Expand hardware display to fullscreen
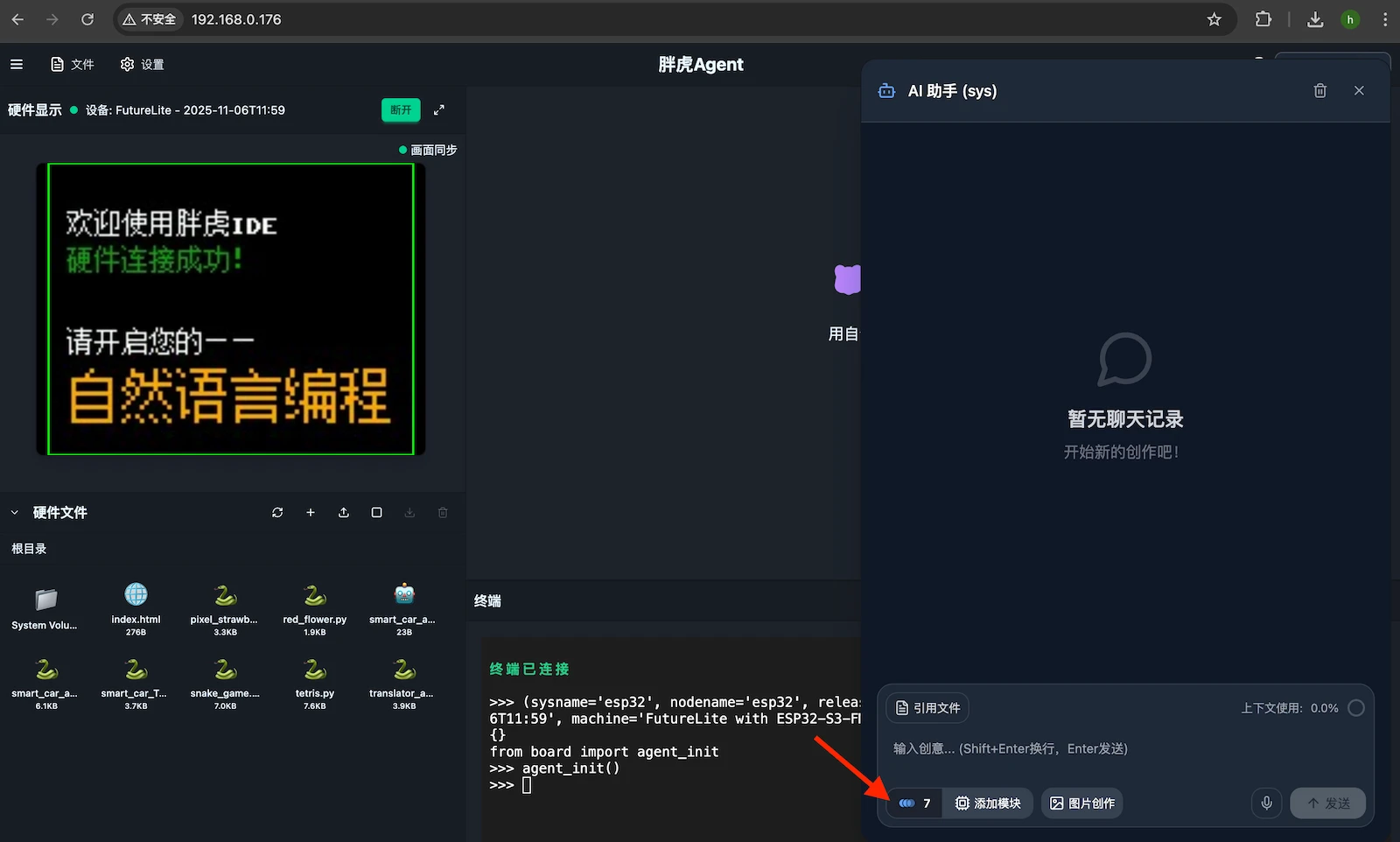Image resolution: width=1400 pixels, height=842 pixels. [x=439, y=110]
